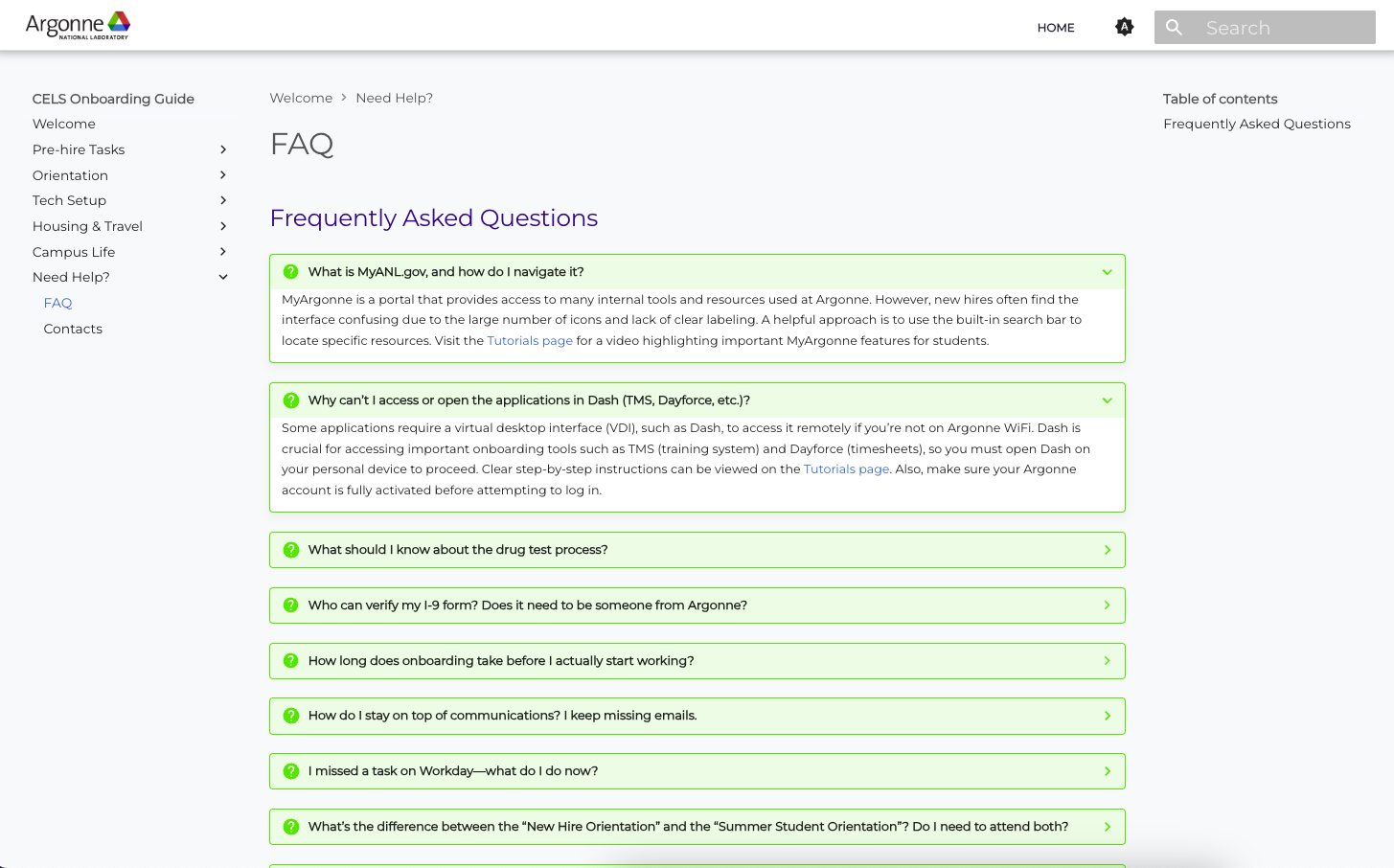1394x868 pixels.
Task: Click the question mark icon on the MyANL.gov question
Action: pyautogui.click(x=290, y=271)
